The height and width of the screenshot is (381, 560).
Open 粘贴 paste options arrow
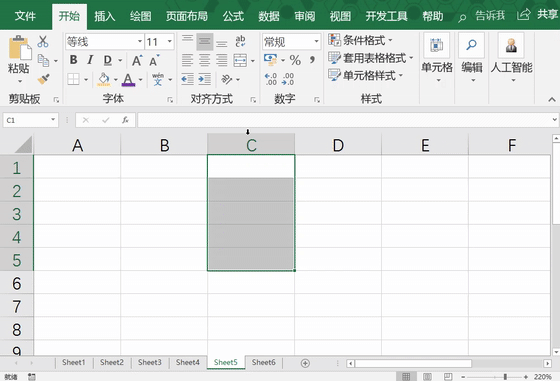click(20, 81)
